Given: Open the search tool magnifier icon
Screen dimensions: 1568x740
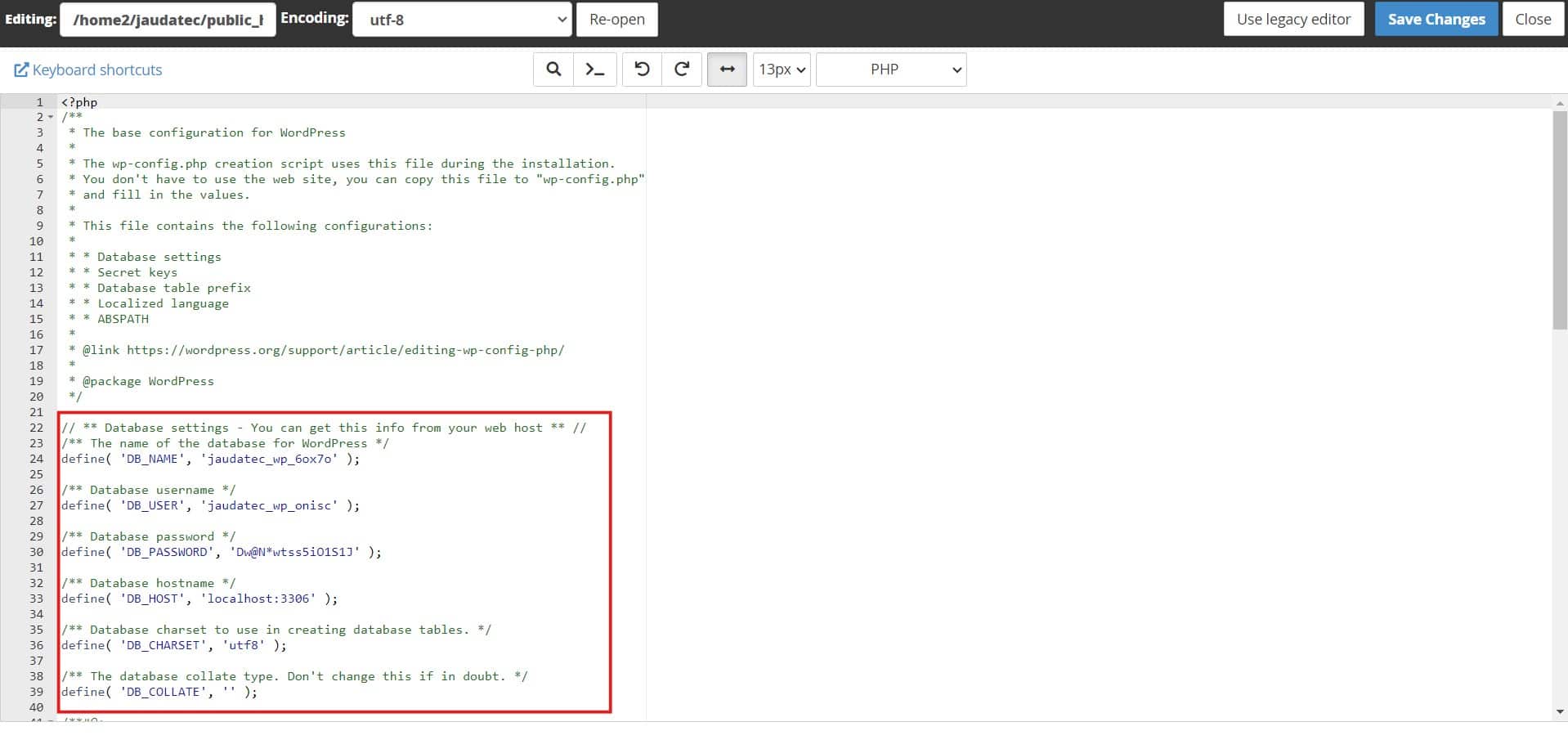Looking at the screenshot, I should click(x=553, y=70).
